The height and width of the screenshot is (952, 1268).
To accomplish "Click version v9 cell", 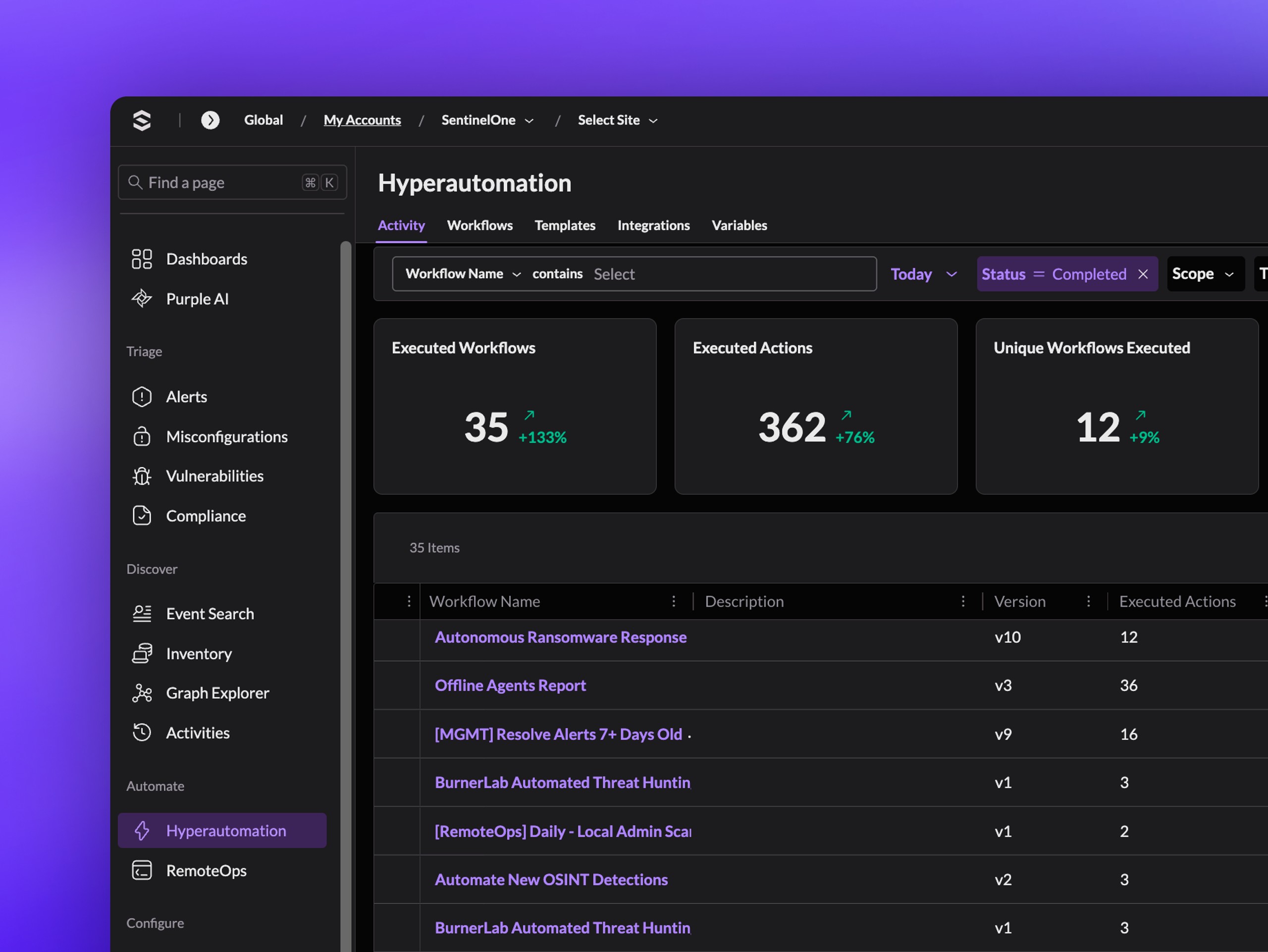I will point(1003,734).
